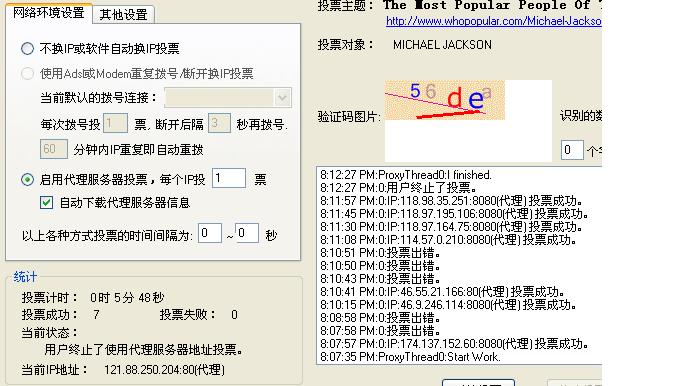
Task: Click the 验证码图片 captcha image
Action: (x=444, y=100)
